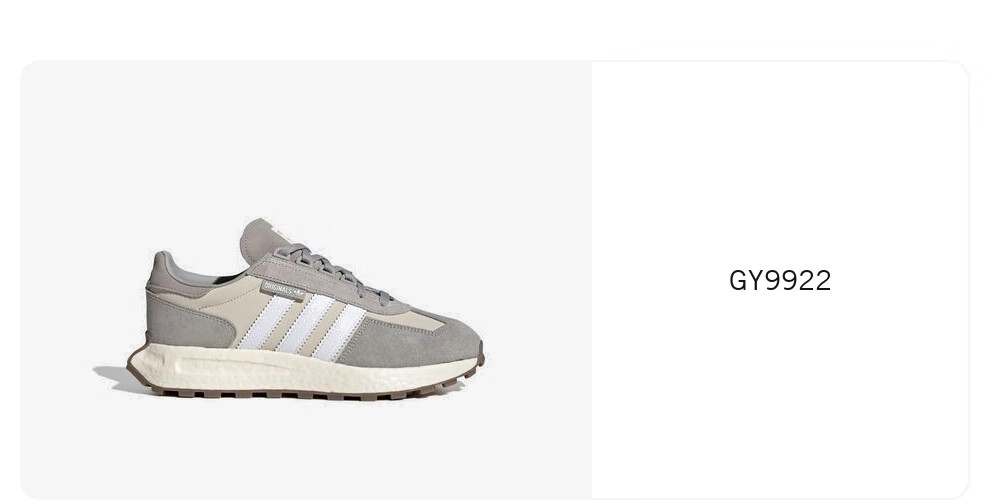This screenshot has height=500, width=990.
Task: Click the white panel below GY9922
Action: pyautogui.click(x=780, y=396)
